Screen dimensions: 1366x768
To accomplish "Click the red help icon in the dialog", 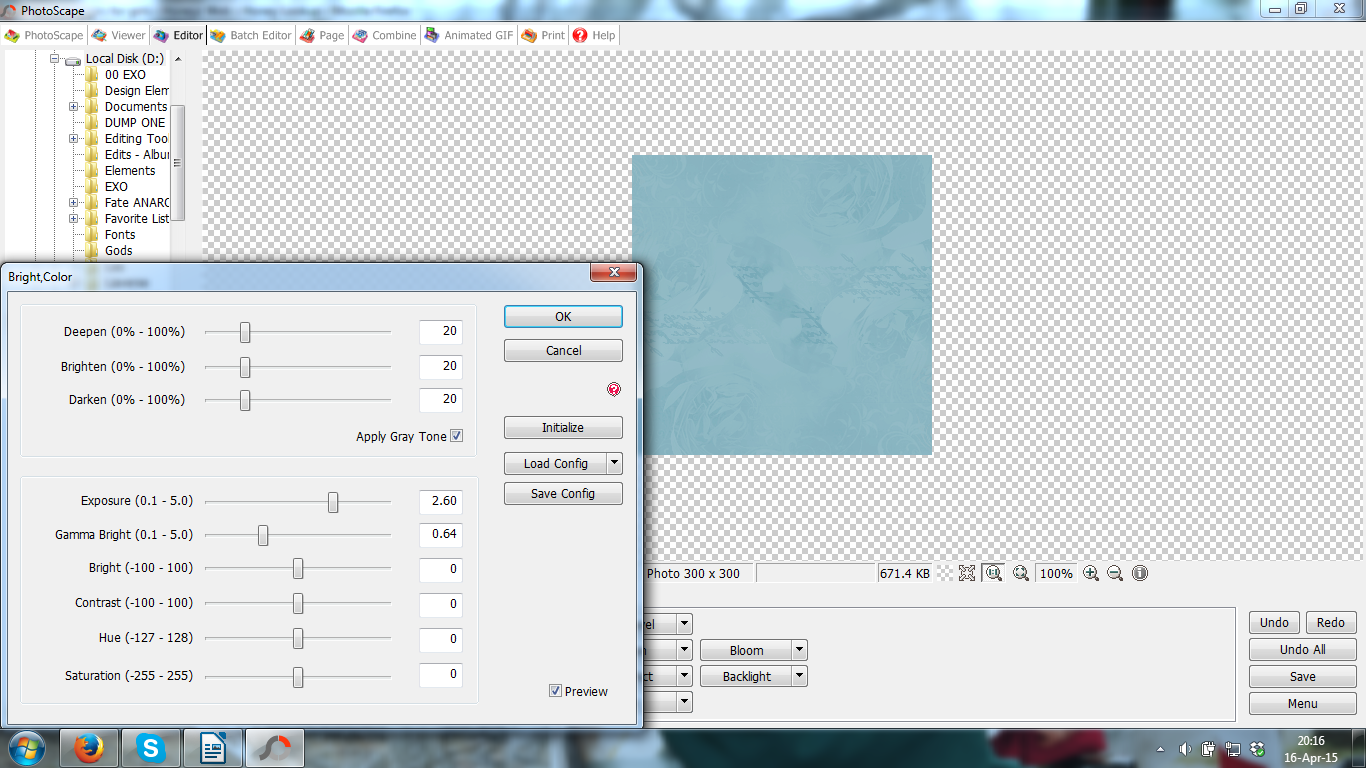I will point(613,389).
